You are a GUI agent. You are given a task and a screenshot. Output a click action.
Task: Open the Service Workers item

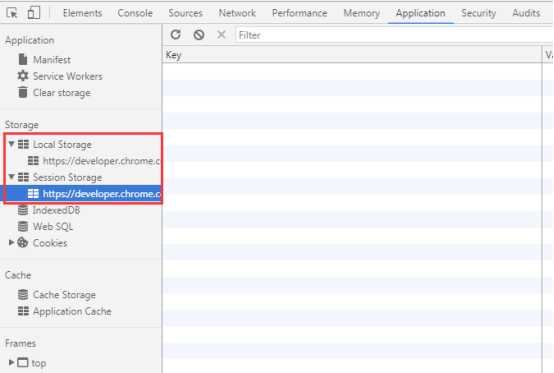67,76
